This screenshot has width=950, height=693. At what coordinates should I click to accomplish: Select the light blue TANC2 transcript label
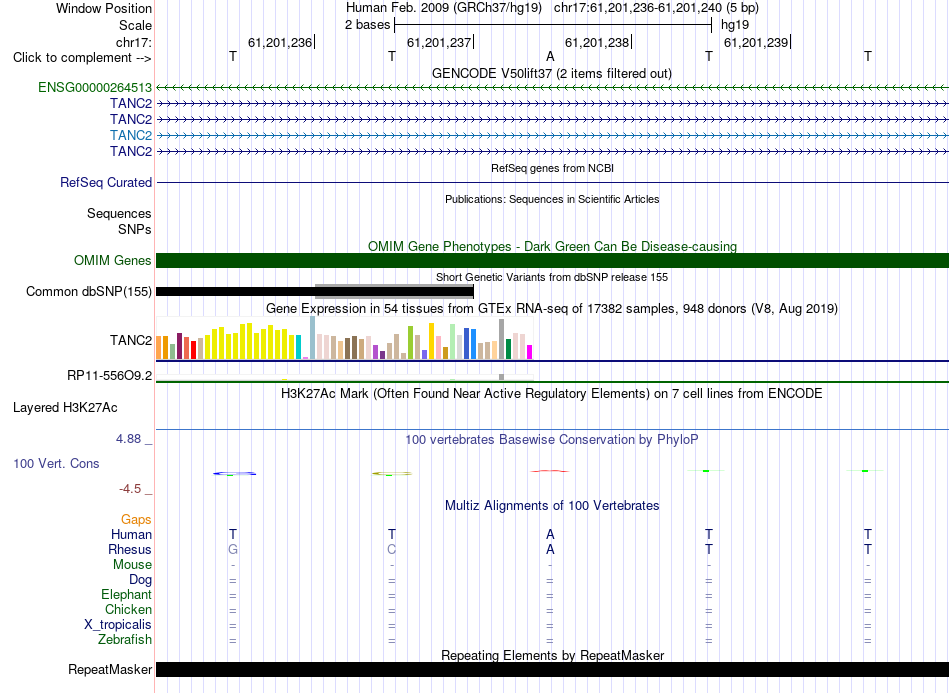coord(131,135)
